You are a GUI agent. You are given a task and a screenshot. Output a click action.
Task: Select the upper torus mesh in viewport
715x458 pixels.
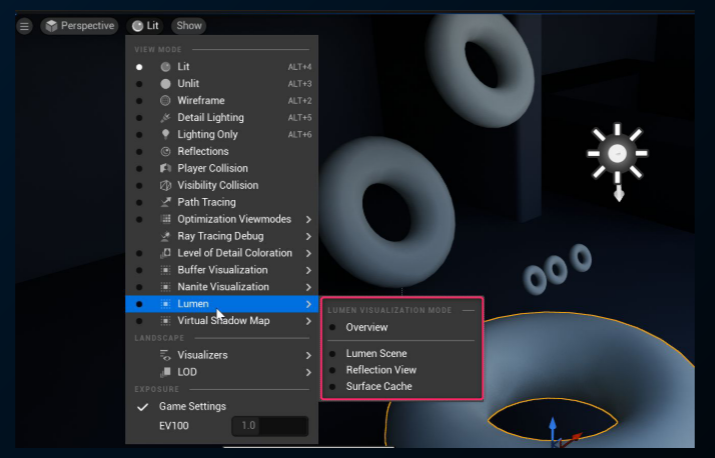480,68
